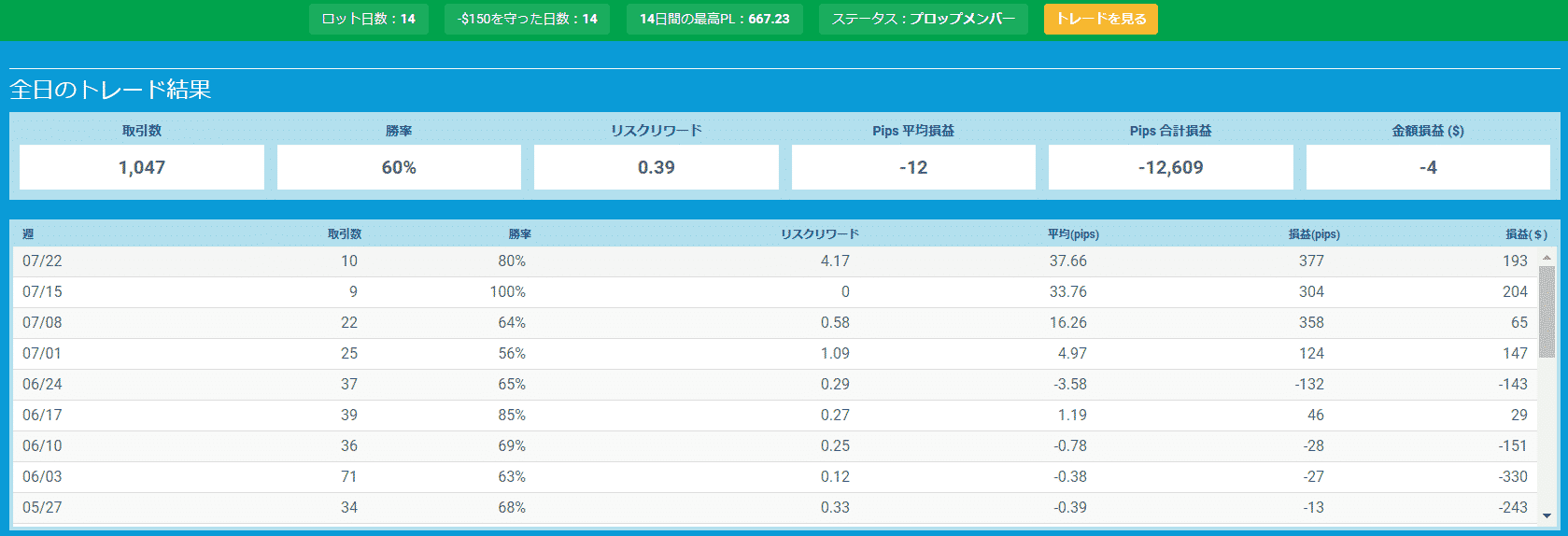Screen dimensions: 1568x536
Task: Sort by 勝率 table column header
Action: 519,233
